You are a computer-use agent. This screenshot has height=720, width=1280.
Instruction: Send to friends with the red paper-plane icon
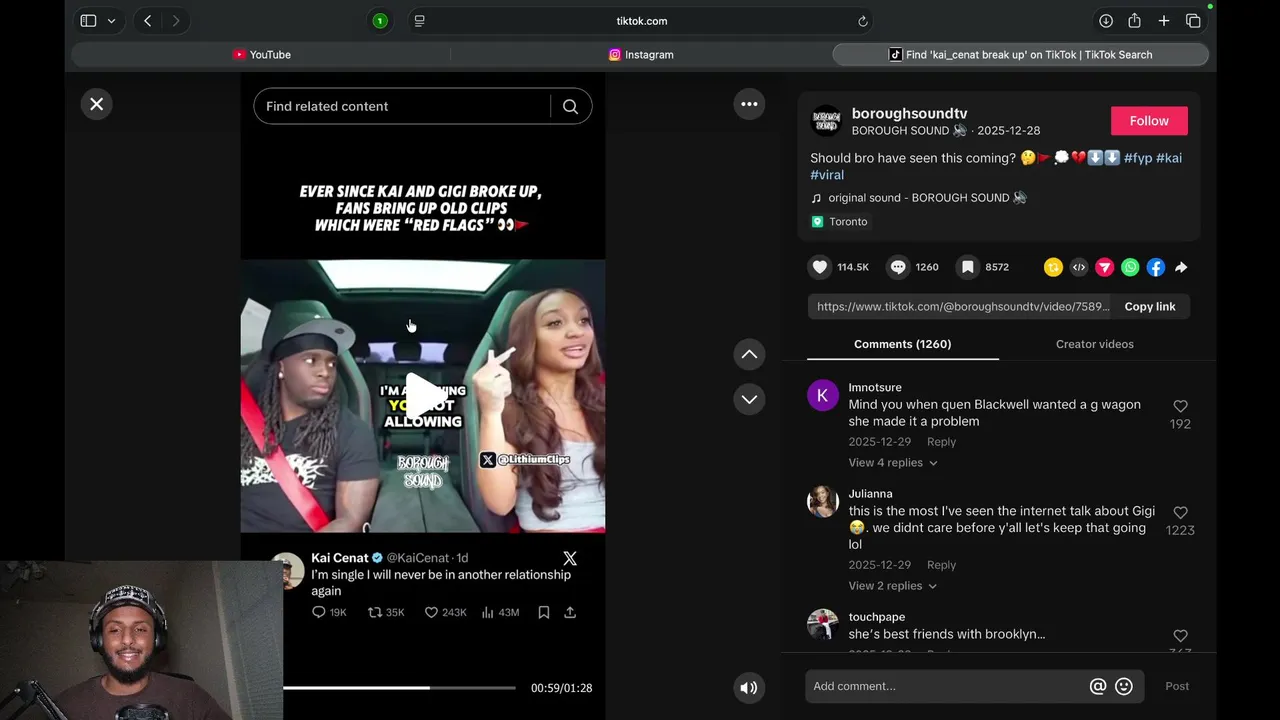pos(1105,267)
